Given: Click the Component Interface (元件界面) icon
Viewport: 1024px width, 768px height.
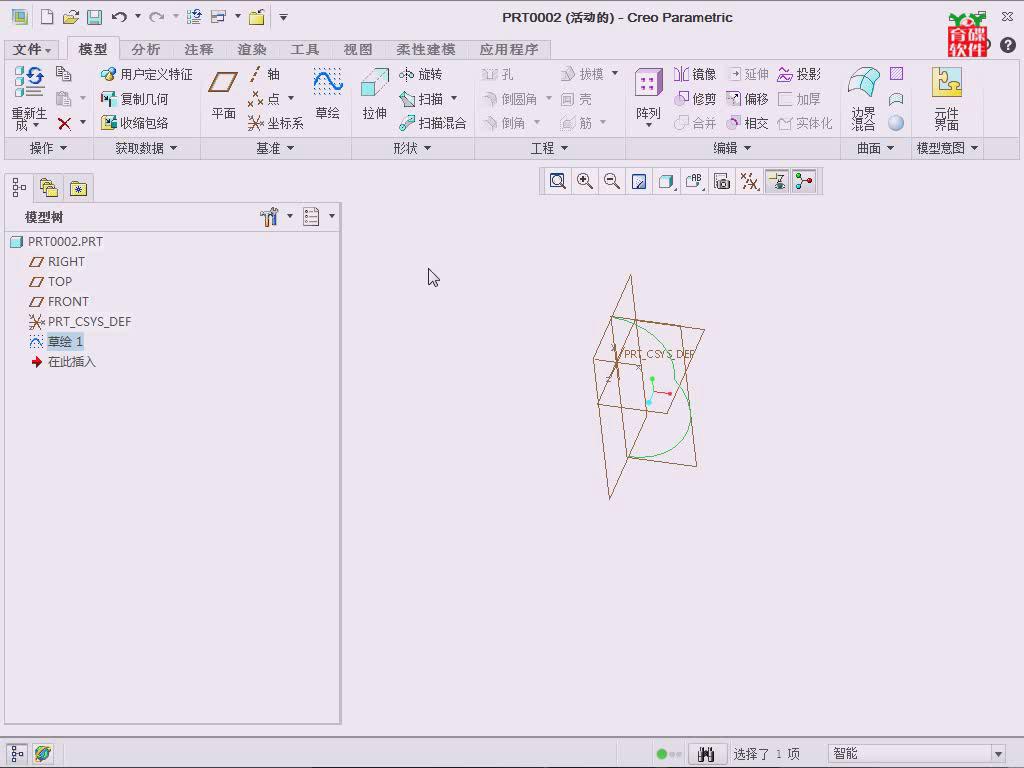Looking at the screenshot, I should click(x=946, y=98).
